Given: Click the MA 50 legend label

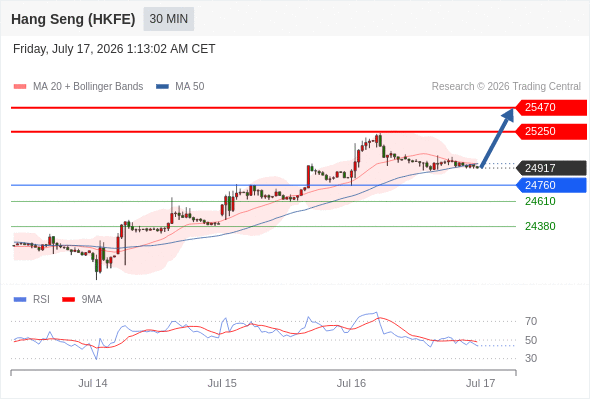Looking at the screenshot, I should pyautogui.click(x=190, y=87).
